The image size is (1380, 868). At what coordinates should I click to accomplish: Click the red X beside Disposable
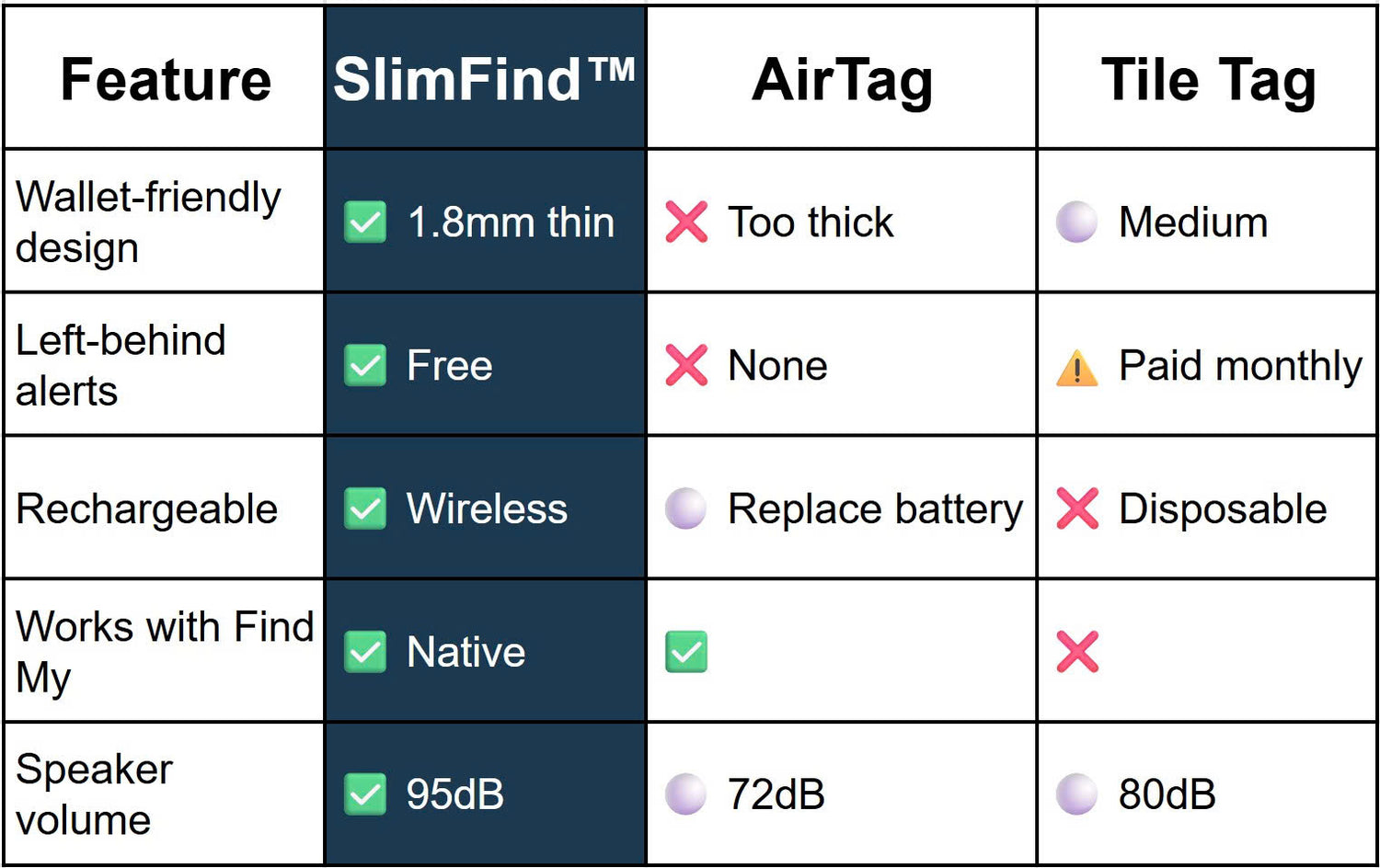pos(1077,508)
